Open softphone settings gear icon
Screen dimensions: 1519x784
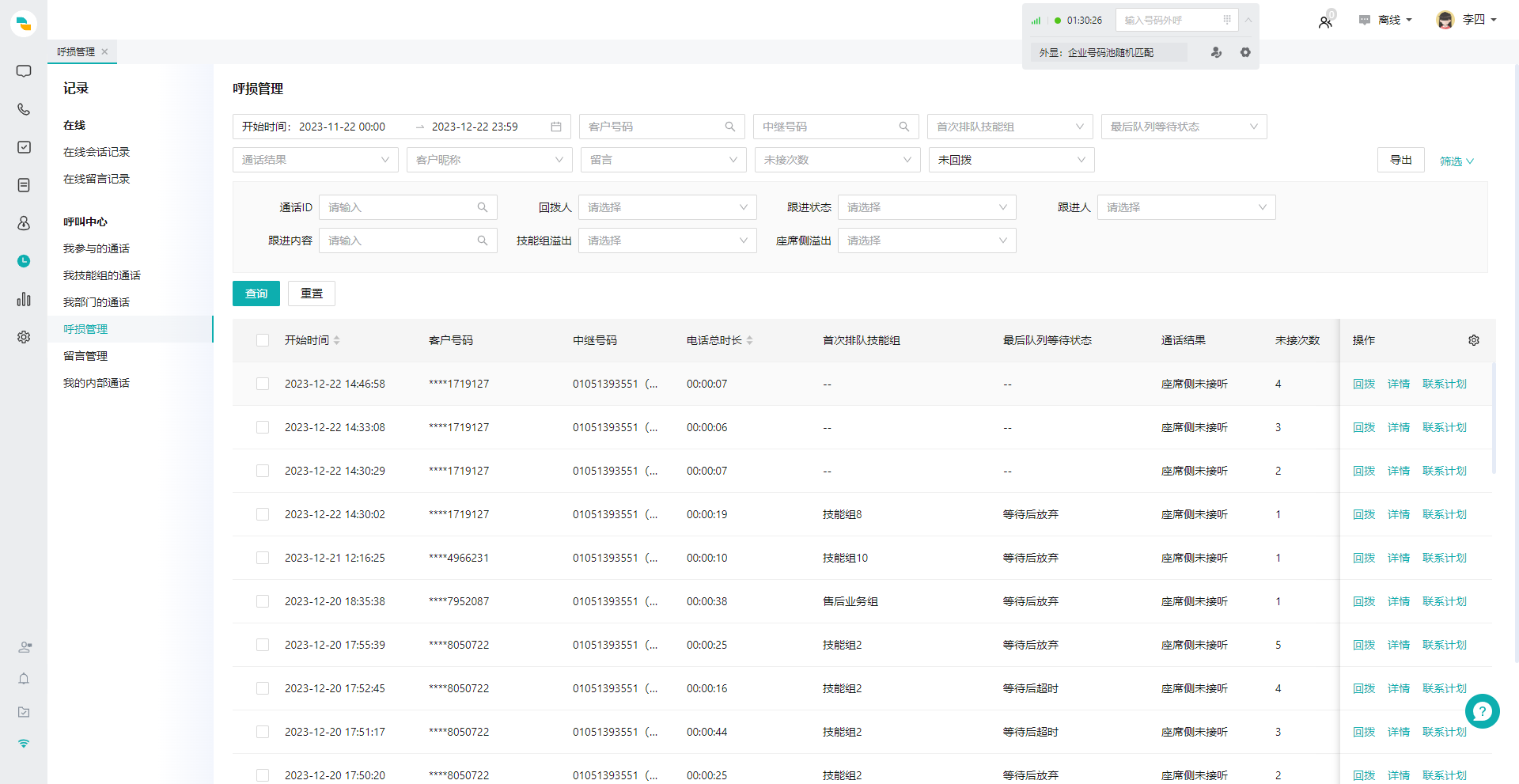tap(1245, 52)
